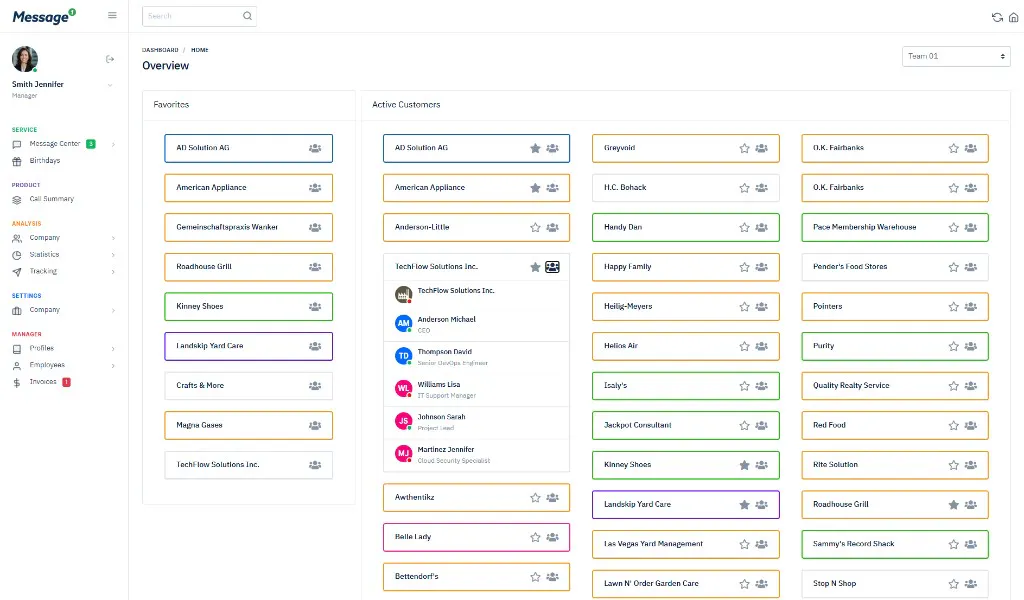The image size is (1024, 600).
Task: Click the Message logo
Action: pos(44,16)
